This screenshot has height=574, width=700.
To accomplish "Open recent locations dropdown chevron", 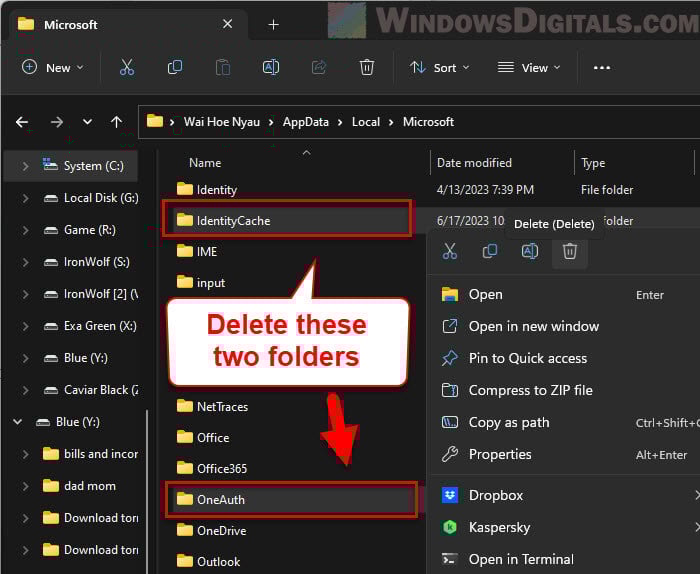I will 88,121.
